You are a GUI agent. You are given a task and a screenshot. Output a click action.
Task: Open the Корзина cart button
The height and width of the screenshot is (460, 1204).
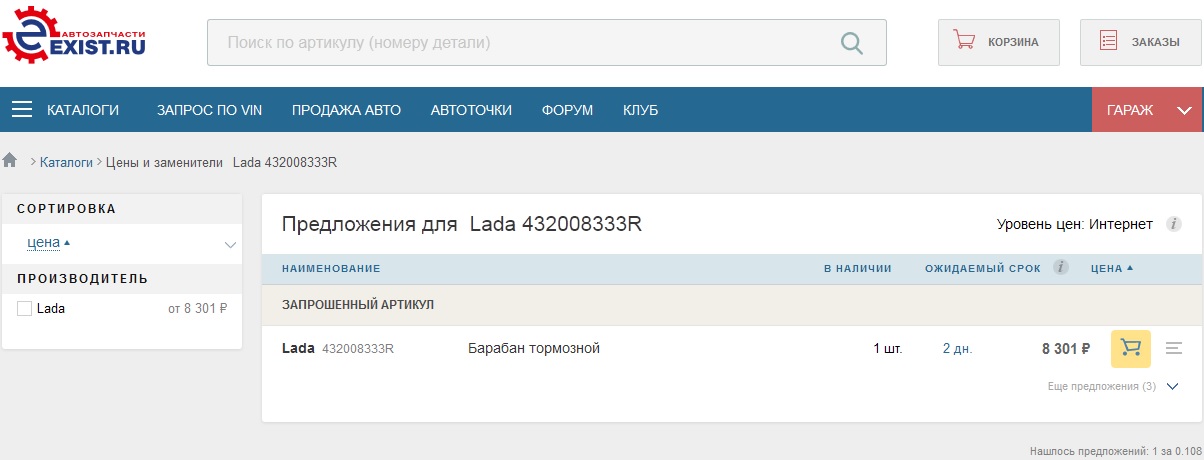(998, 42)
